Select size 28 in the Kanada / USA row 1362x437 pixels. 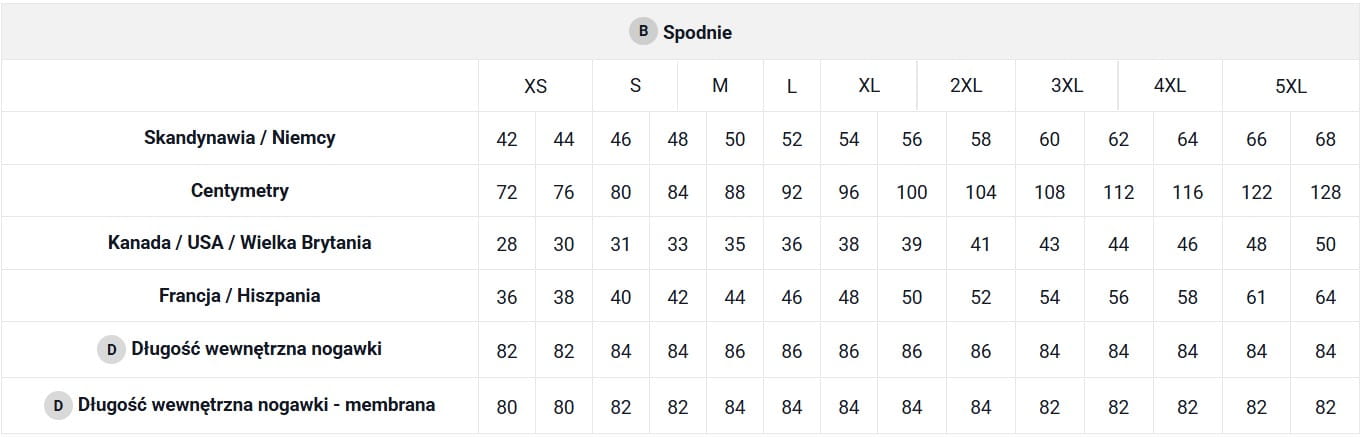(x=507, y=244)
